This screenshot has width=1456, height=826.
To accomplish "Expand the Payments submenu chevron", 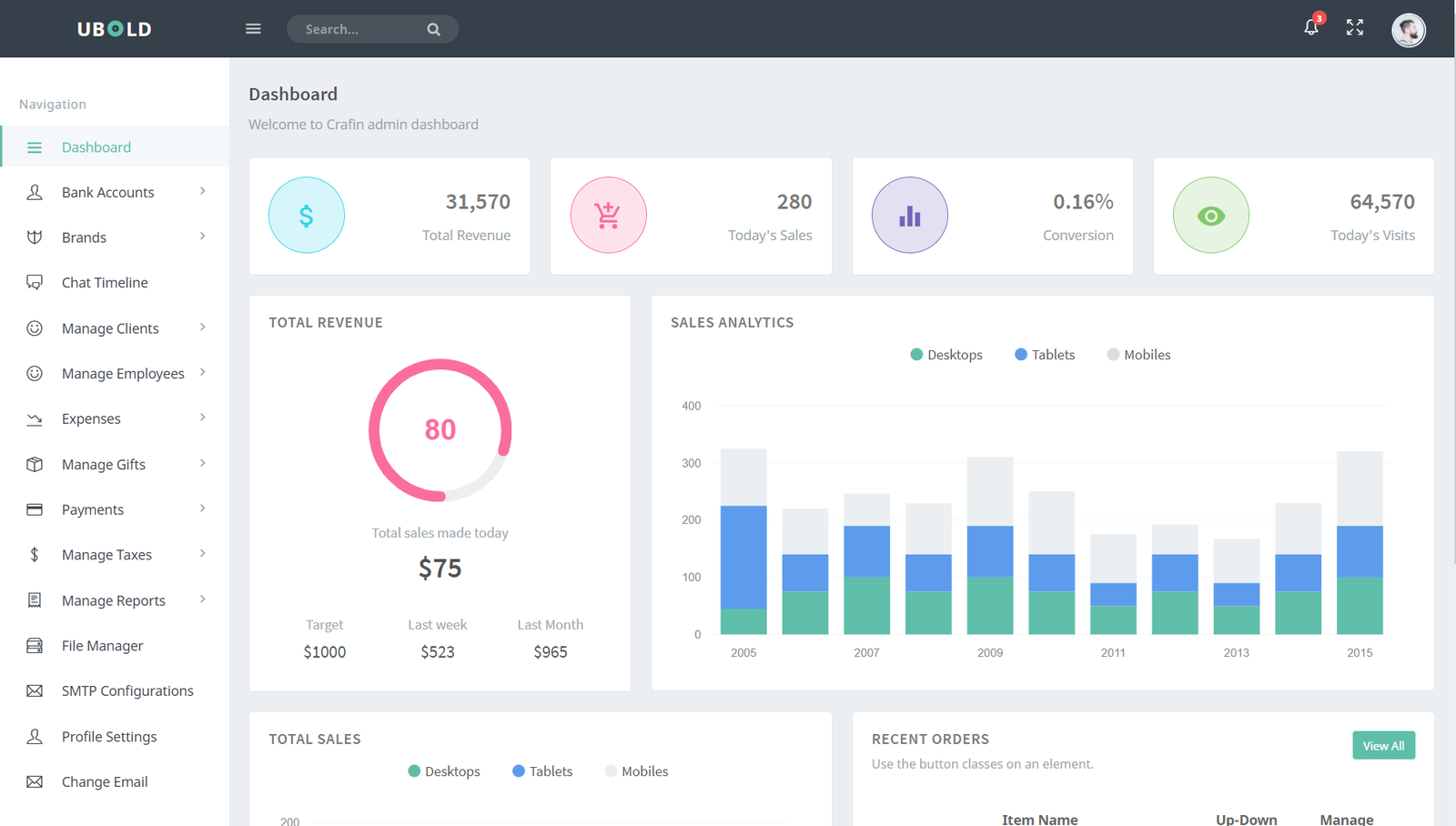I will tap(203, 509).
